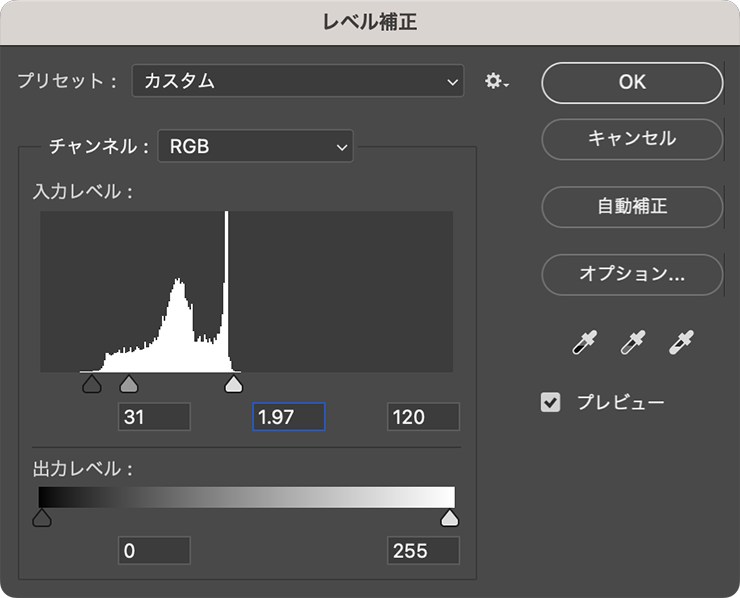
Task: Select the gray point eyedropper
Action: pos(633,343)
